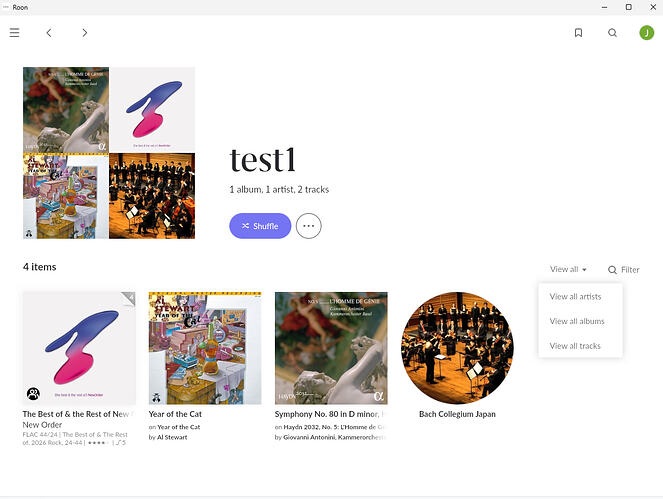Click the 'Symphony No. 80 in D minor' title
The image size is (663, 499).
click(329, 414)
